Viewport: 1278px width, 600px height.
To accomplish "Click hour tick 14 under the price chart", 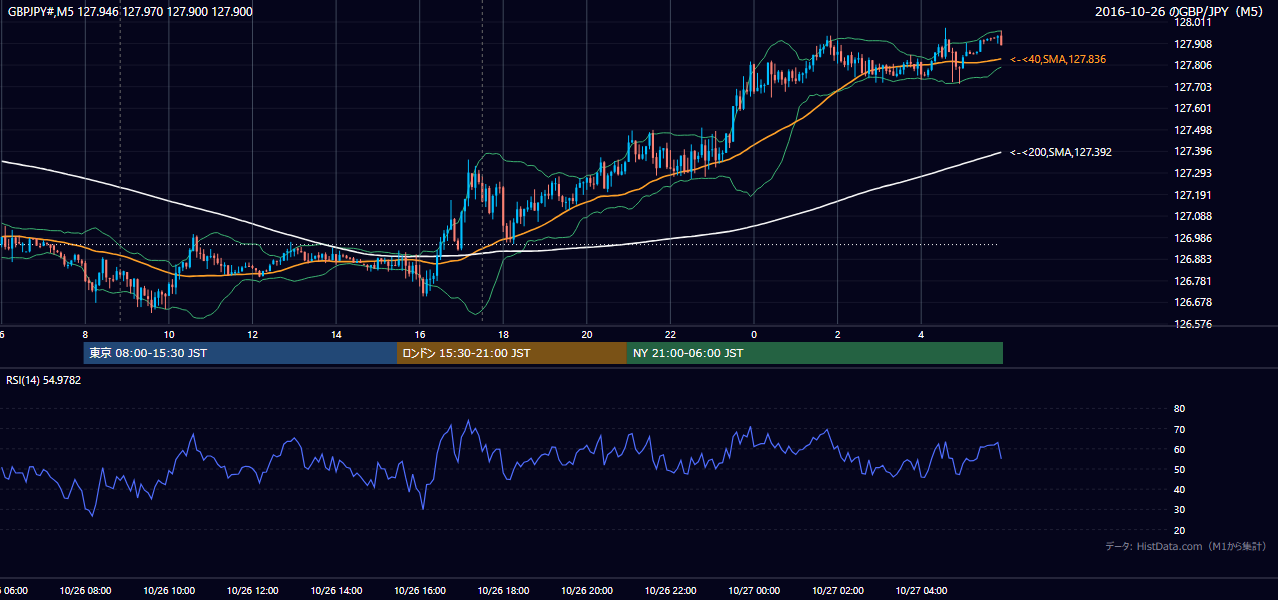I will point(336,334).
